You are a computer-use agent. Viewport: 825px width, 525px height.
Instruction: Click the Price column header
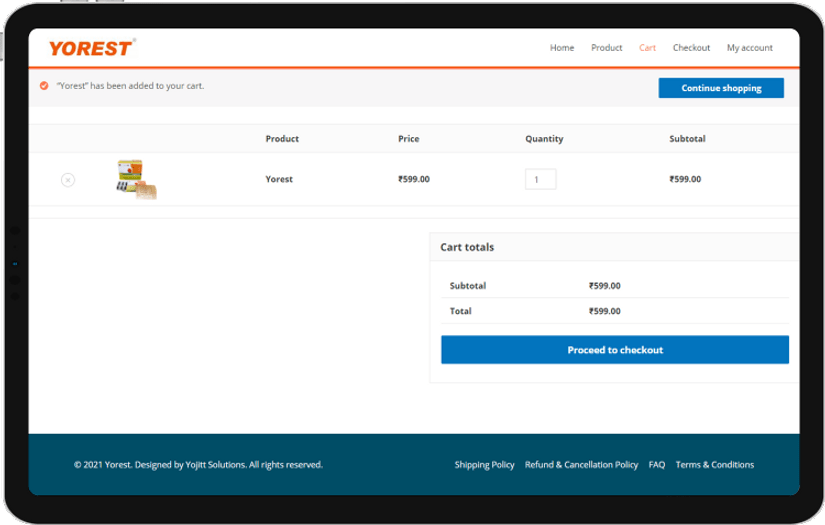click(x=408, y=139)
